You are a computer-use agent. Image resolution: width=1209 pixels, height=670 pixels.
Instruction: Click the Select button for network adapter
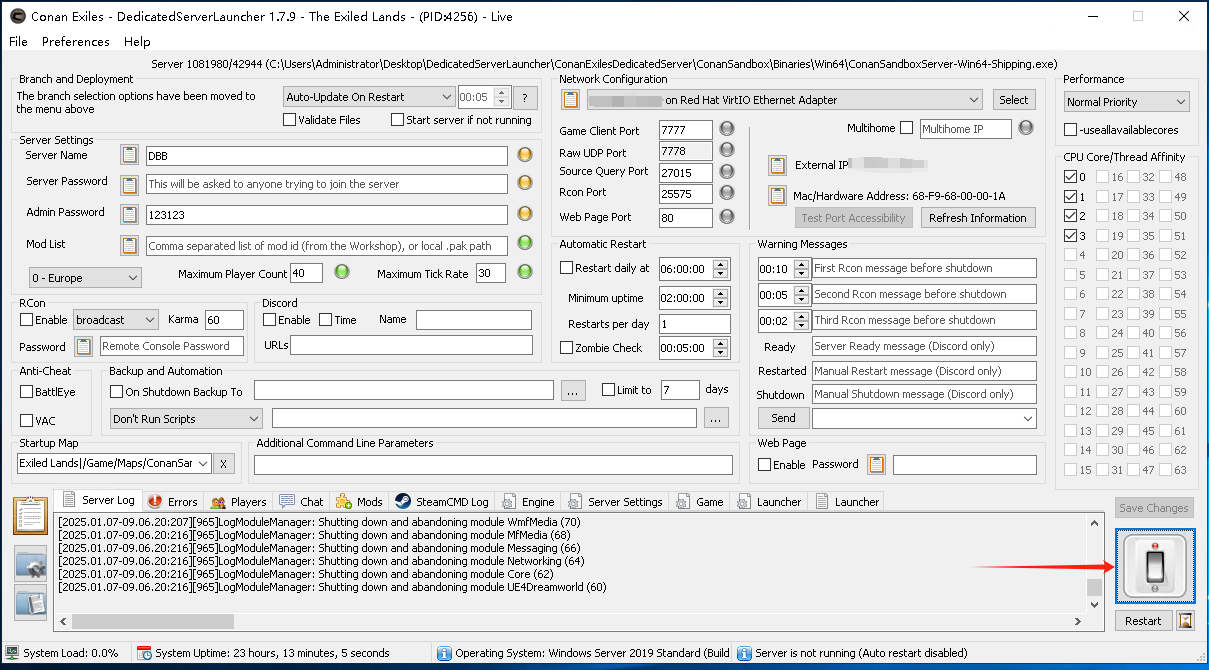[1013, 100]
